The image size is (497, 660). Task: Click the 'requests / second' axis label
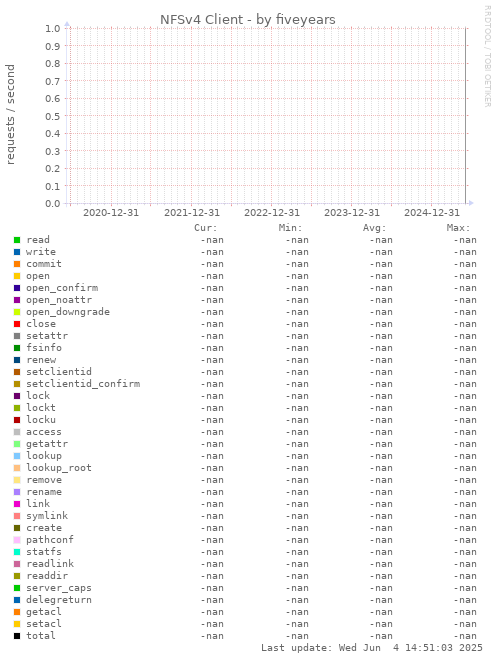point(10,114)
